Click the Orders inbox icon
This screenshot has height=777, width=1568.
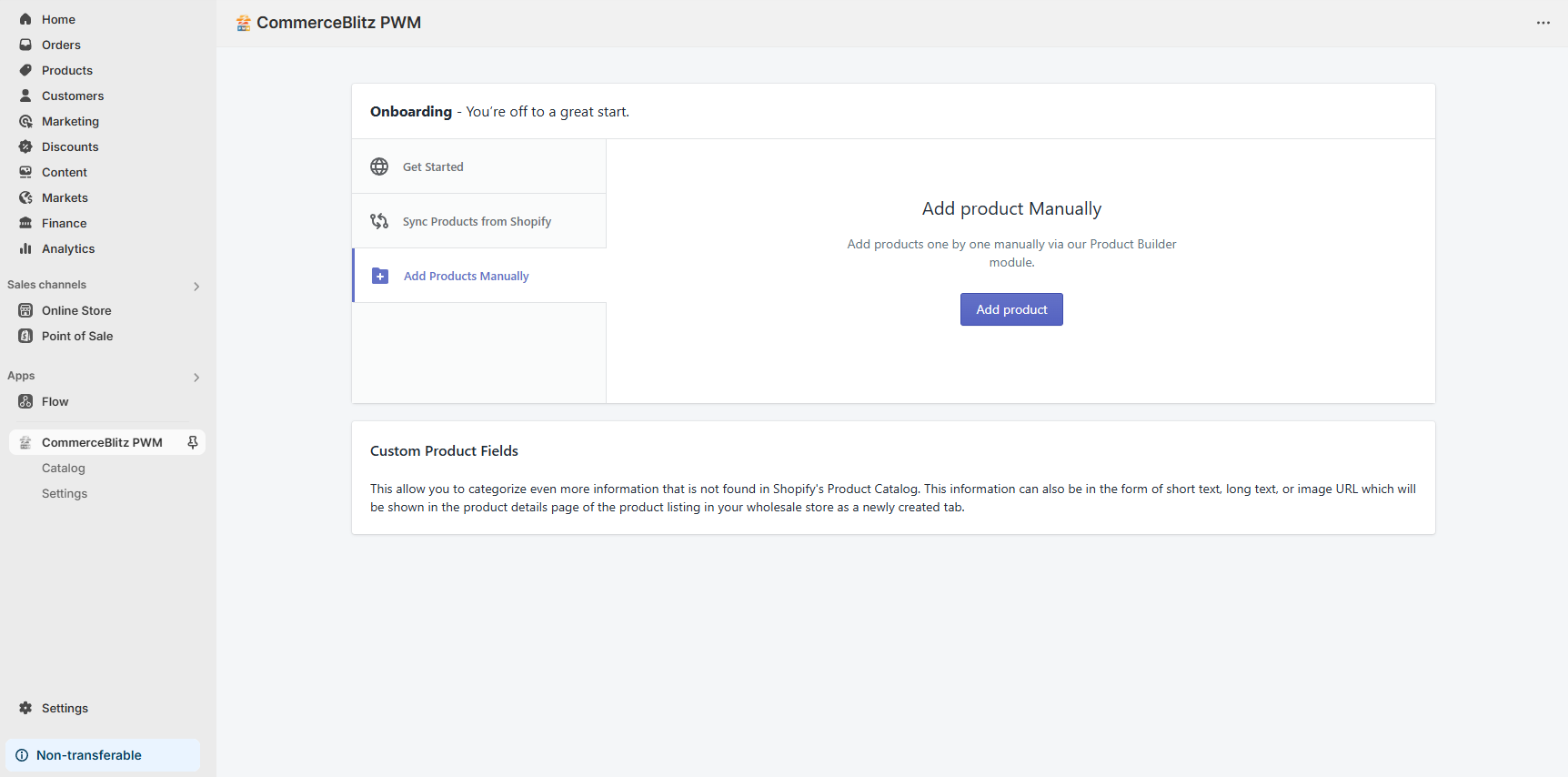click(x=25, y=45)
